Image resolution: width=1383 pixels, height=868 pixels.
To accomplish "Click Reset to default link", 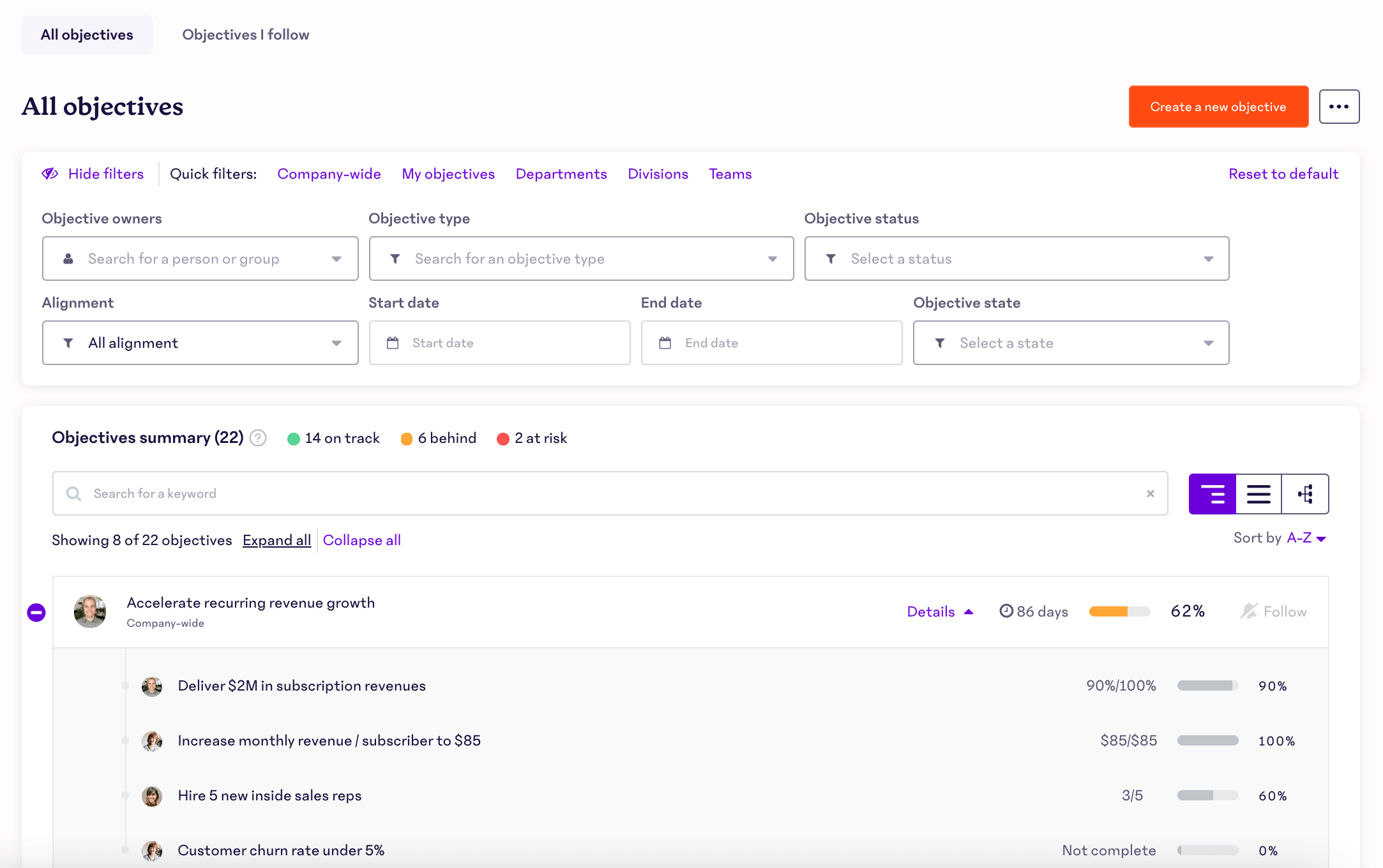I will click(1283, 174).
